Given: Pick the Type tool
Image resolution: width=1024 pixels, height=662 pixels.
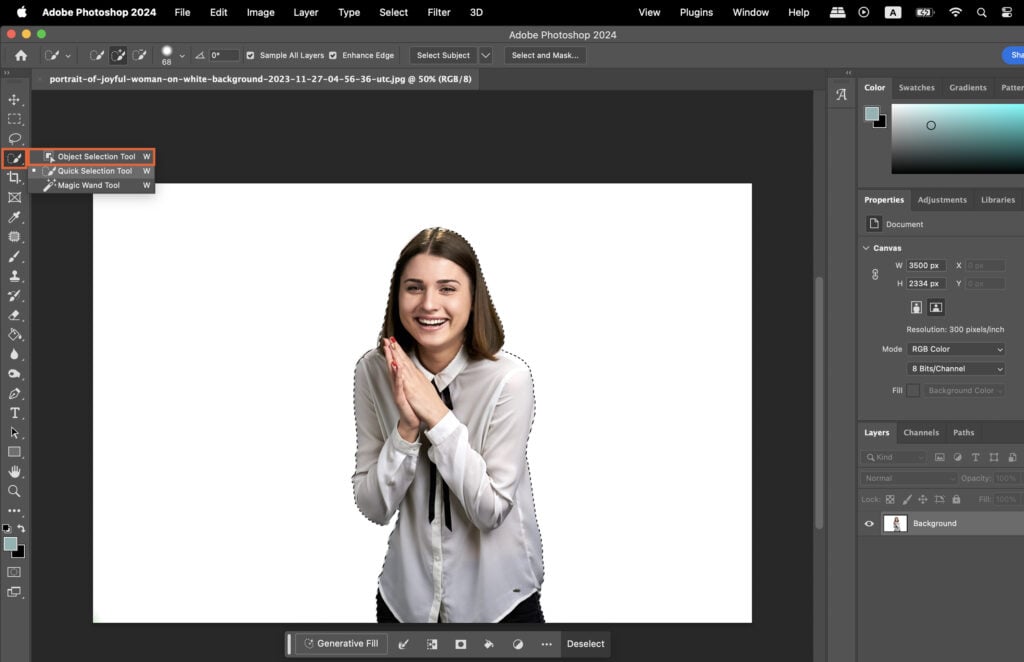Looking at the screenshot, I should (14, 413).
